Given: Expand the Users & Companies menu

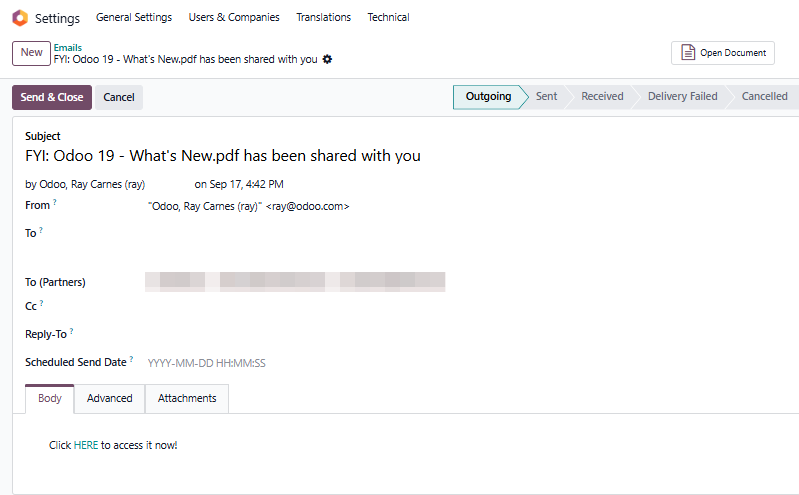Looking at the screenshot, I should (x=234, y=17).
